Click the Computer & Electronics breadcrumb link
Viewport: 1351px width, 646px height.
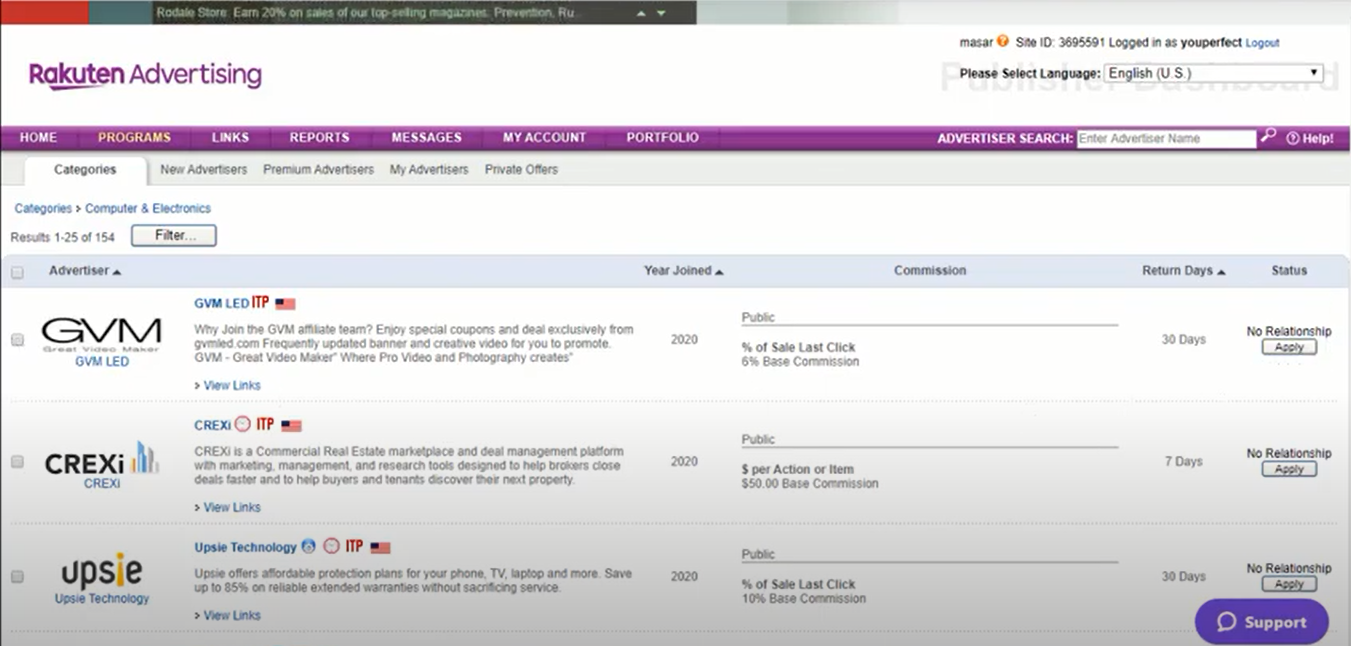coord(148,209)
